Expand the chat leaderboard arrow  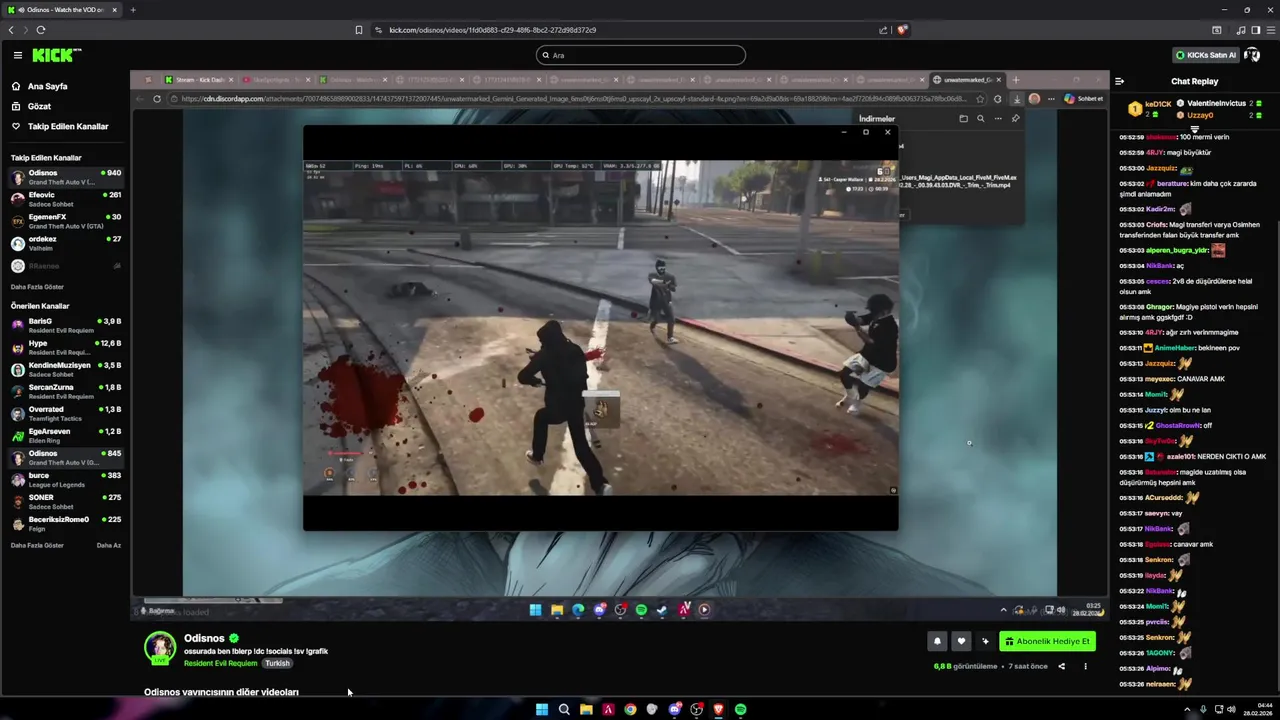click(x=1194, y=129)
